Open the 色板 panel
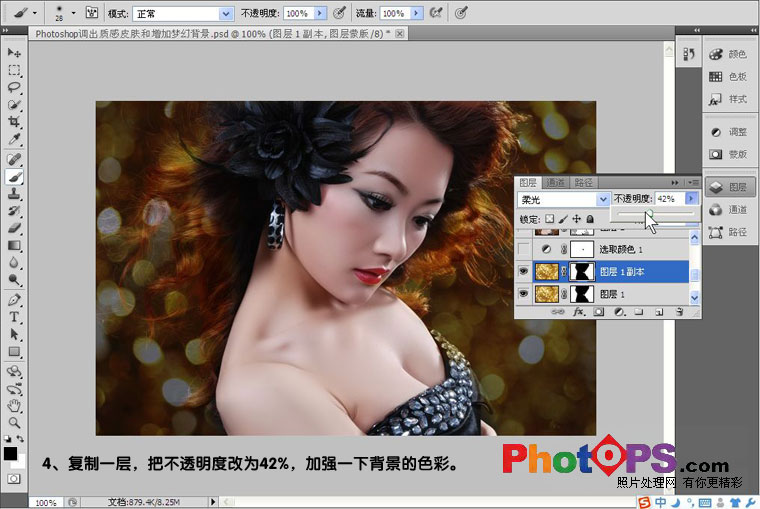Viewport: 760px width, 509px height. point(729,77)
